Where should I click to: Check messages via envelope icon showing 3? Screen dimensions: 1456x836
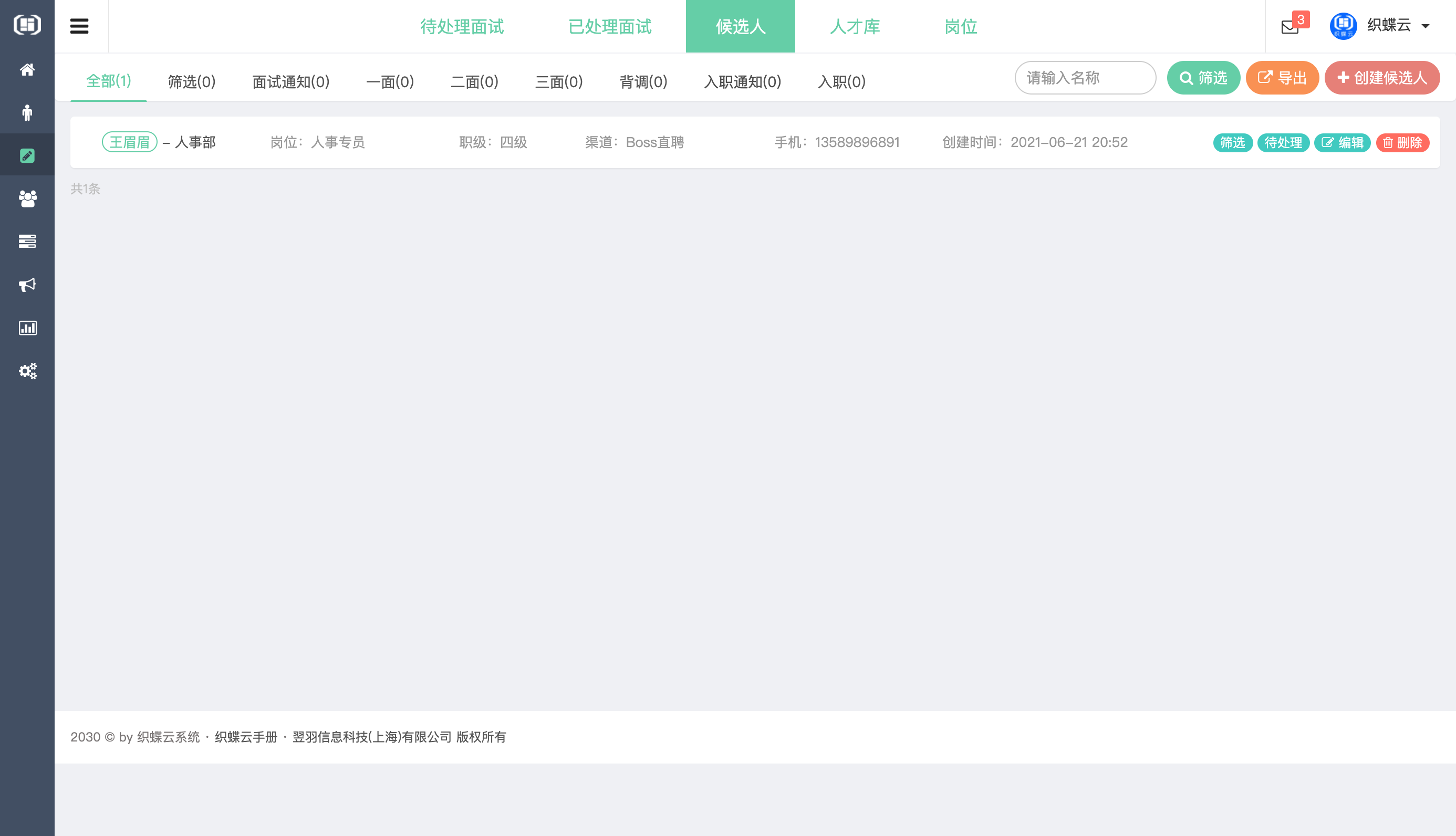point(1289,26)
